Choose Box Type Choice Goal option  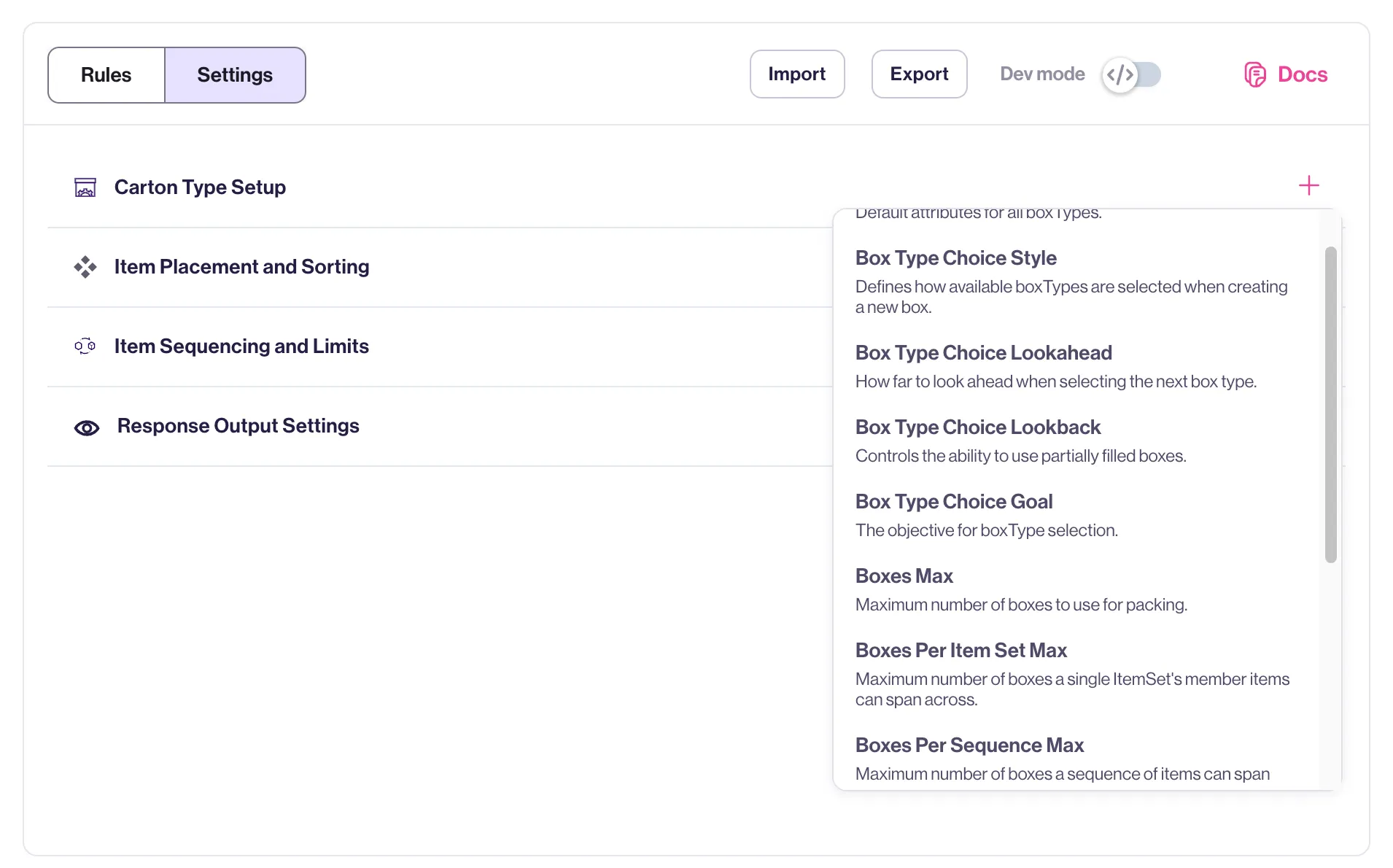1076,516
